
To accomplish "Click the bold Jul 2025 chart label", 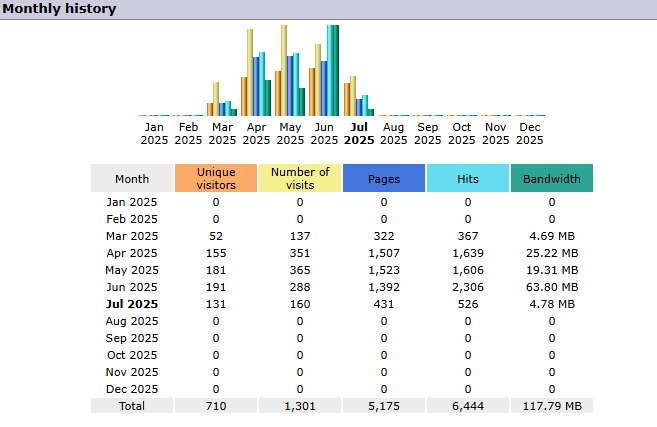I will click(x=358, y=133).
